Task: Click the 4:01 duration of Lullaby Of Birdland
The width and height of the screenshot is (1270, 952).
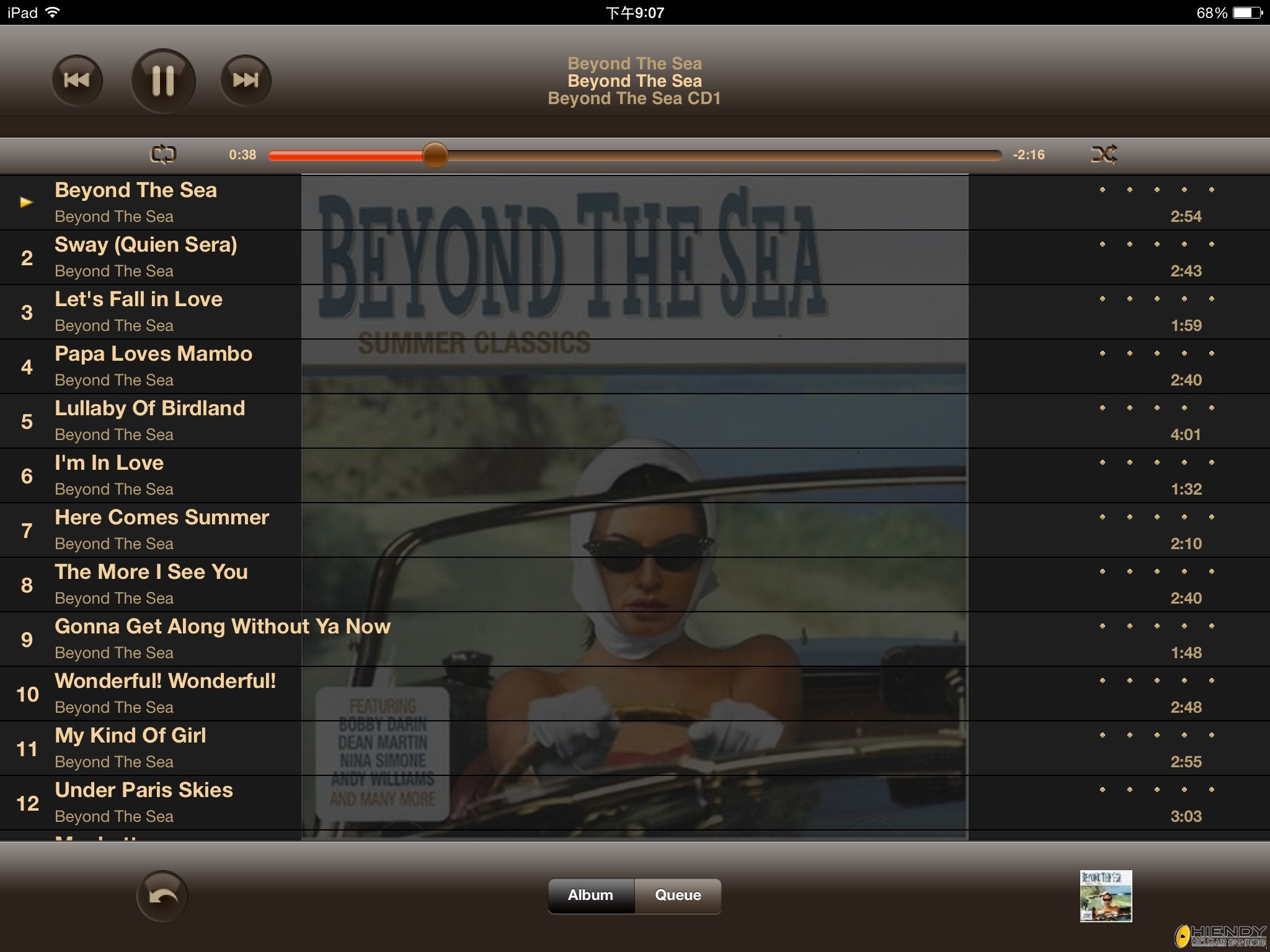Action: pos(1186,434)
